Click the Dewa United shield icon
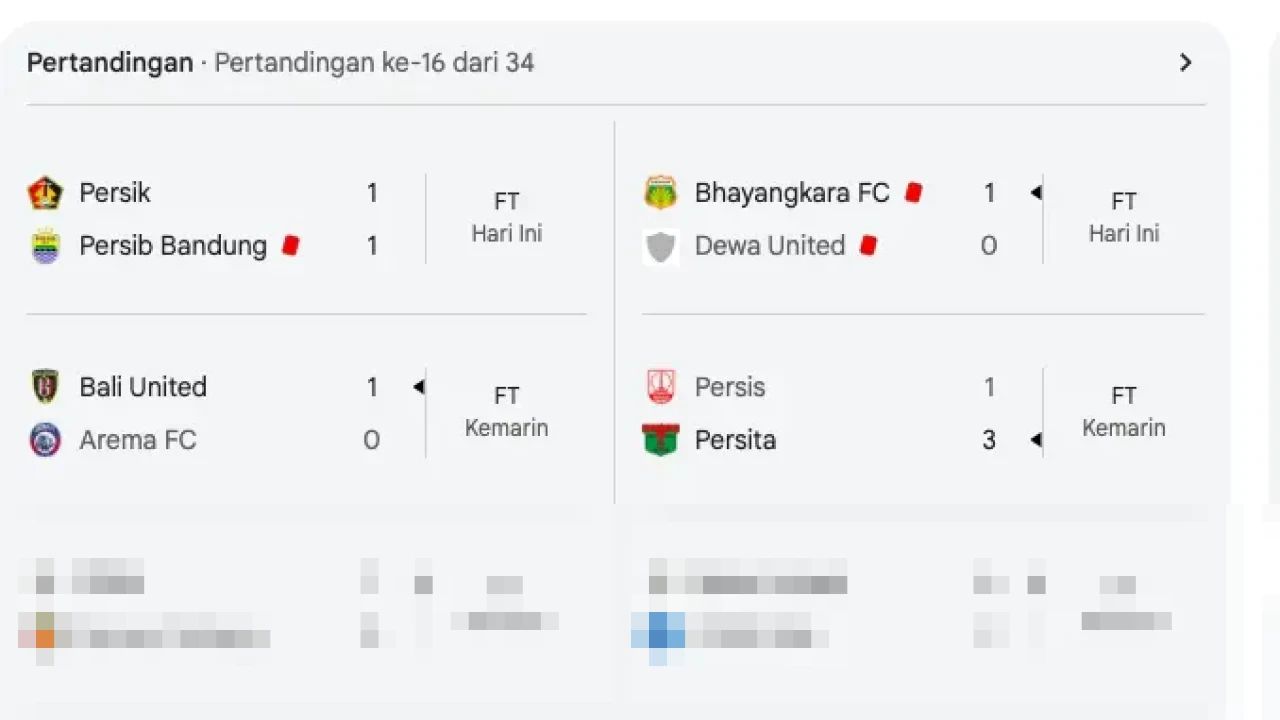This screenshot has height=720, width=1280. pyautogui.click(x=661, y=246)
